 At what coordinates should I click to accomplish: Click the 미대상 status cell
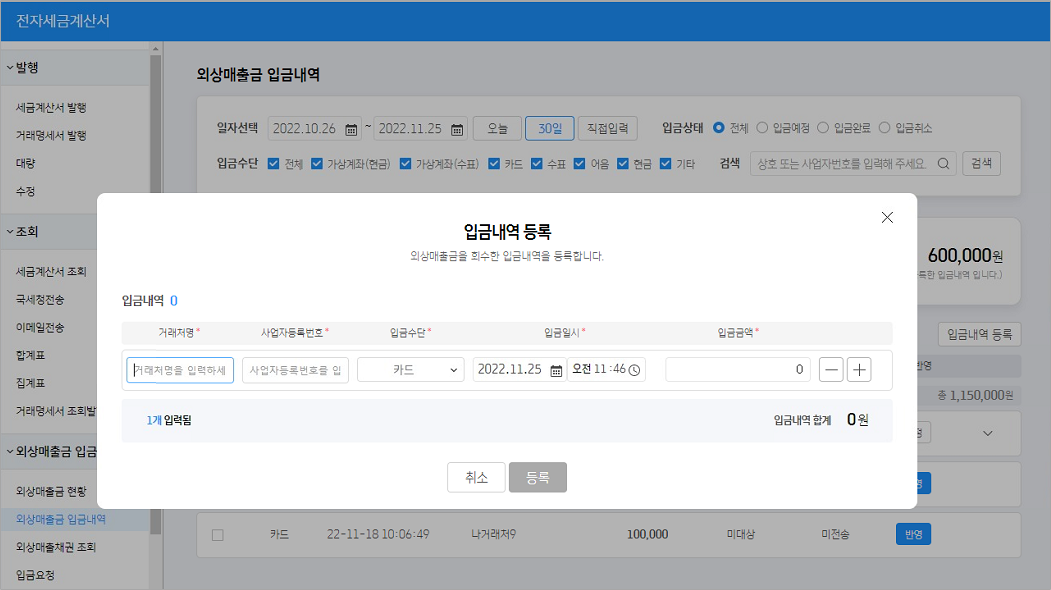741,534
